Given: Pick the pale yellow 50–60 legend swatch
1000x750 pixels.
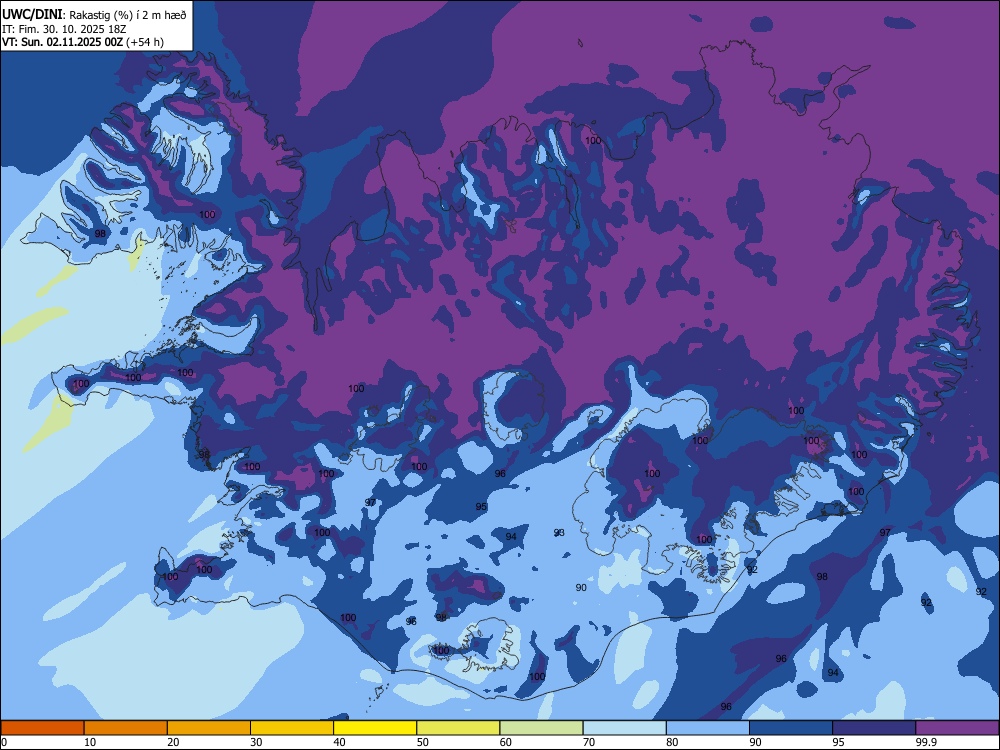Looking at the screenshot, I should pos(458,728).
